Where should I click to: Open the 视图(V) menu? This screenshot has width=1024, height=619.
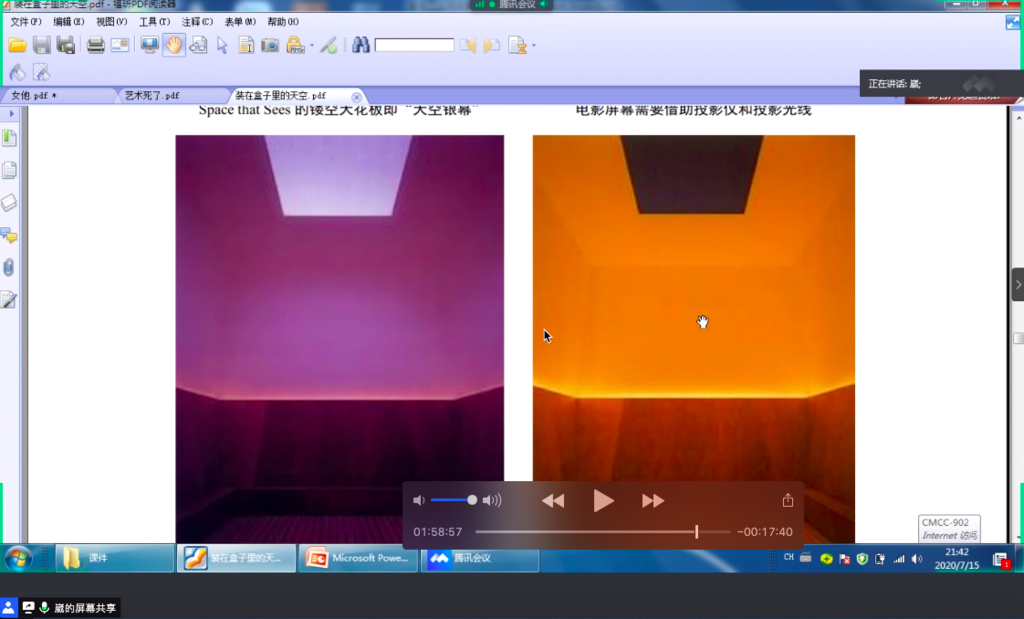[112, 22]
